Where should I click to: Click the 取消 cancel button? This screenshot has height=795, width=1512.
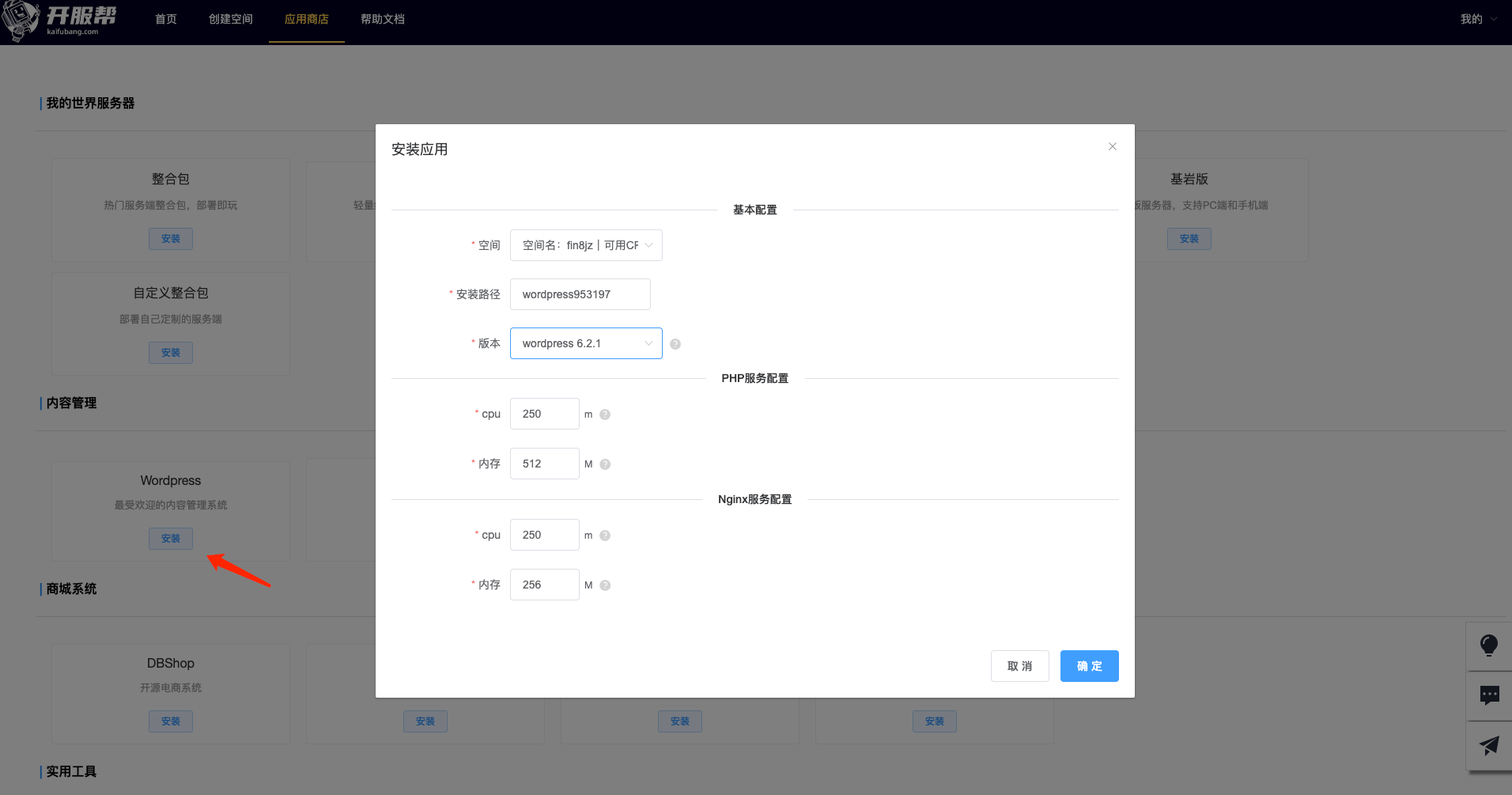tap(1020, 666)
